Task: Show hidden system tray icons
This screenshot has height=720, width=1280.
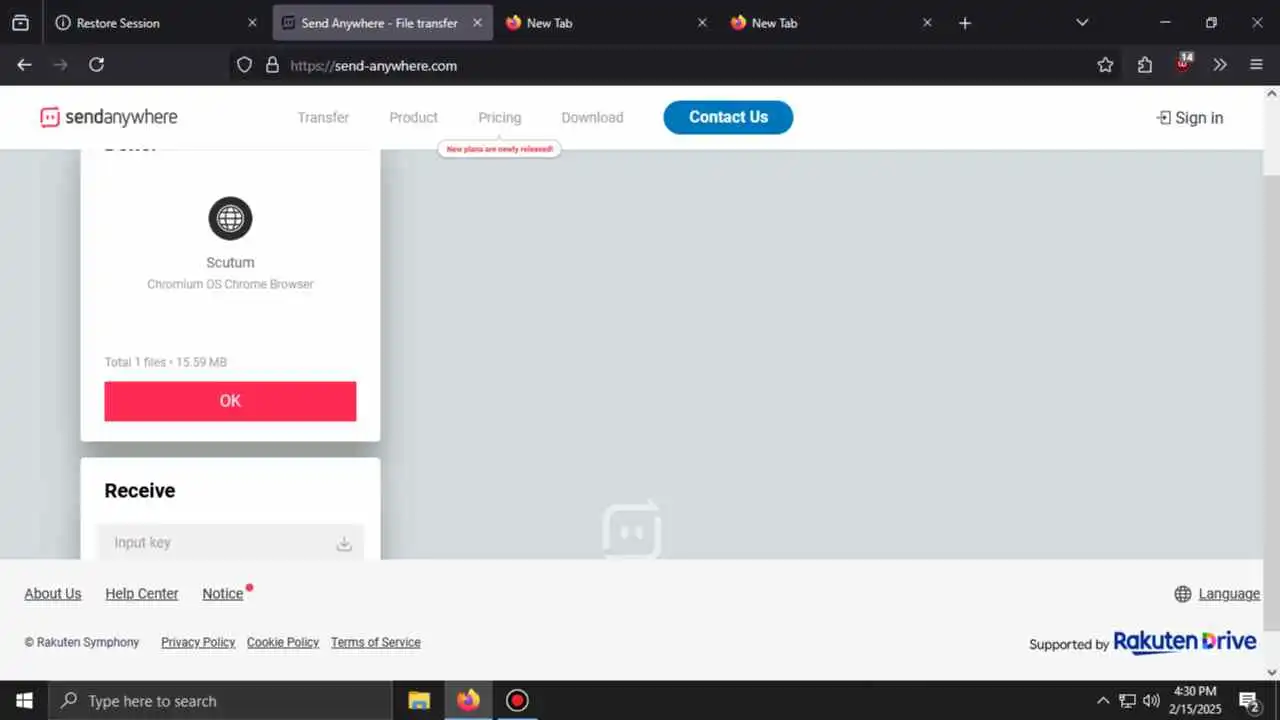Action: coord(1103,700)
